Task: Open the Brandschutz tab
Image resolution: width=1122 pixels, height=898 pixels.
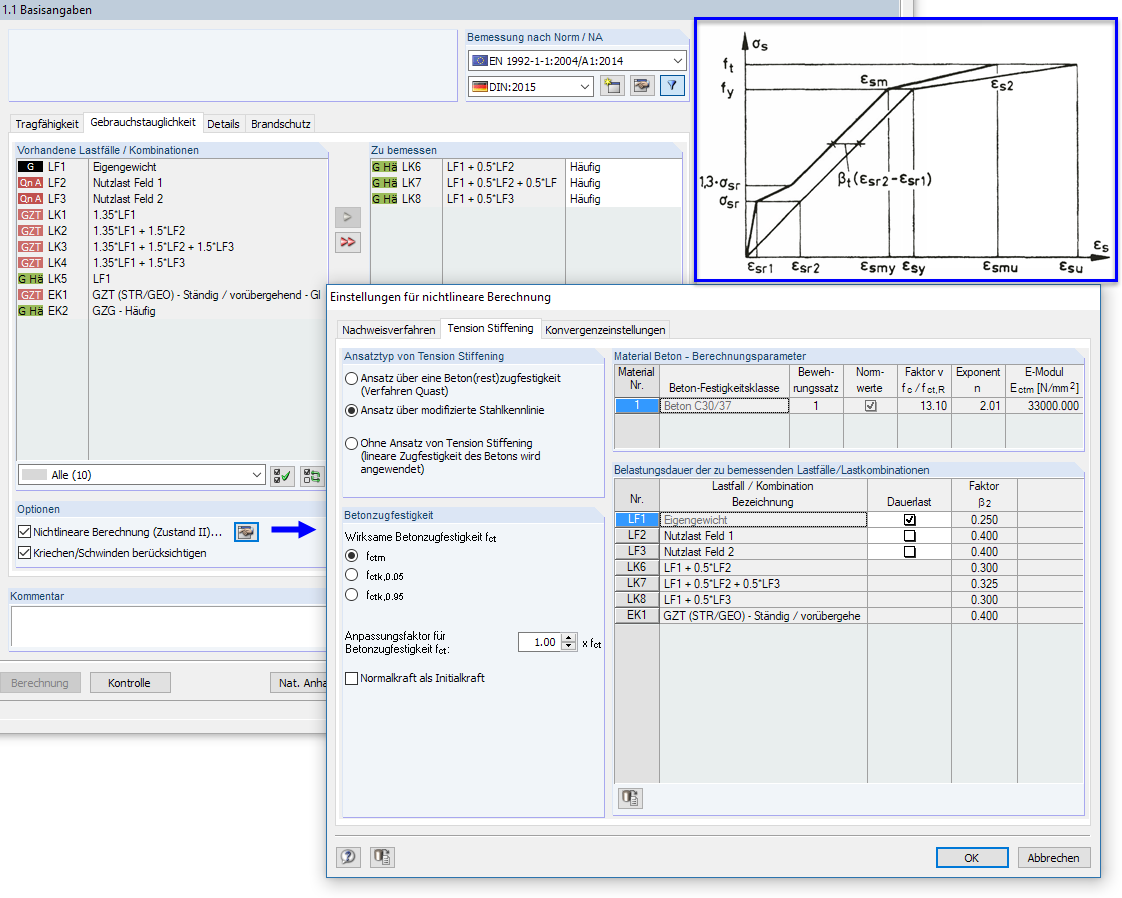Action: point(280,124)
